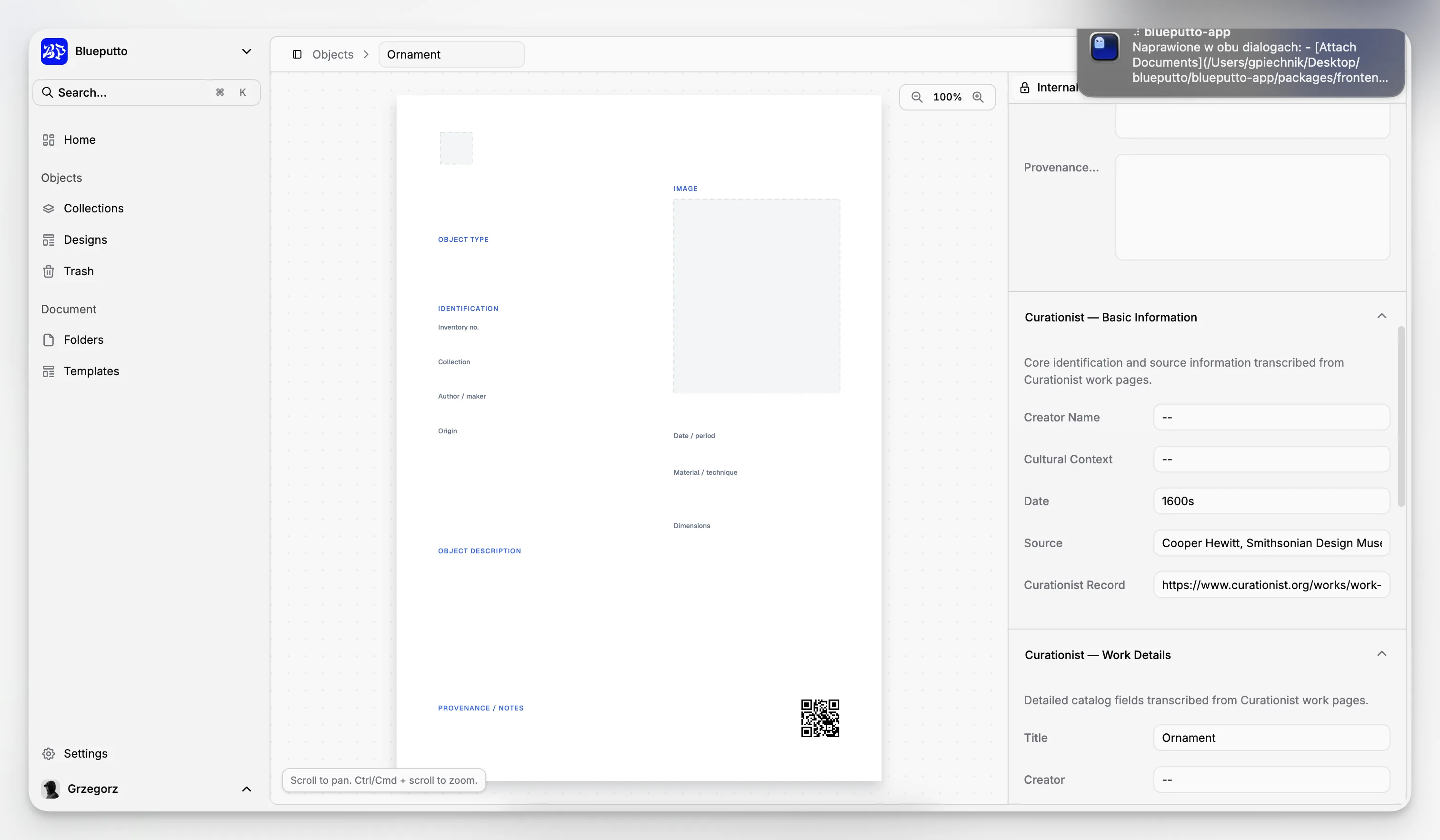Edit the Curationist Record URL field

tap(1271, 585)
